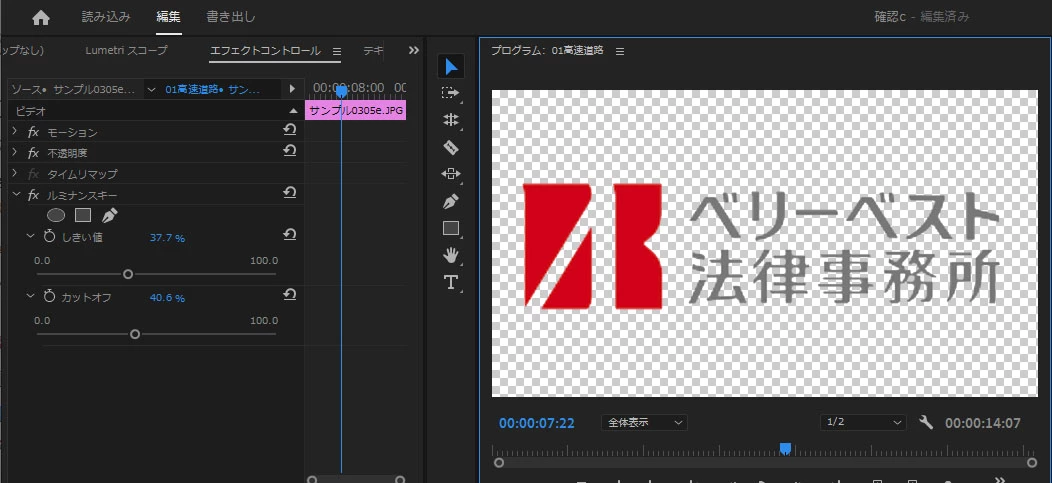Toggle the fx switch for 不透明度
Viewport: 1052px width, 483px height.
point(34,153)
